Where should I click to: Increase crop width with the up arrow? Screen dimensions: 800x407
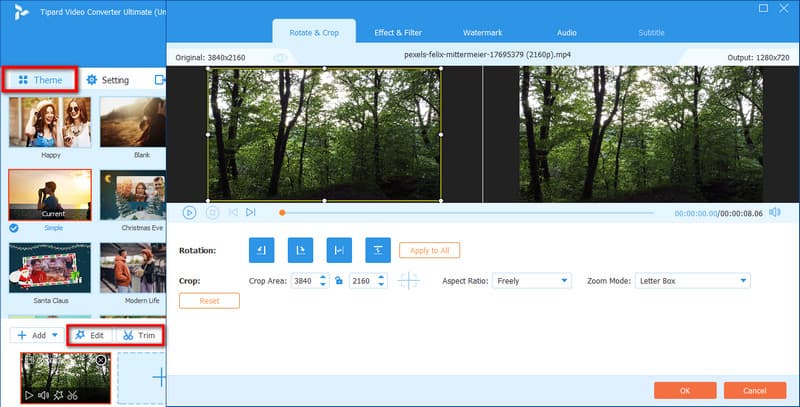pyautogui.click(x=323, y=277)
